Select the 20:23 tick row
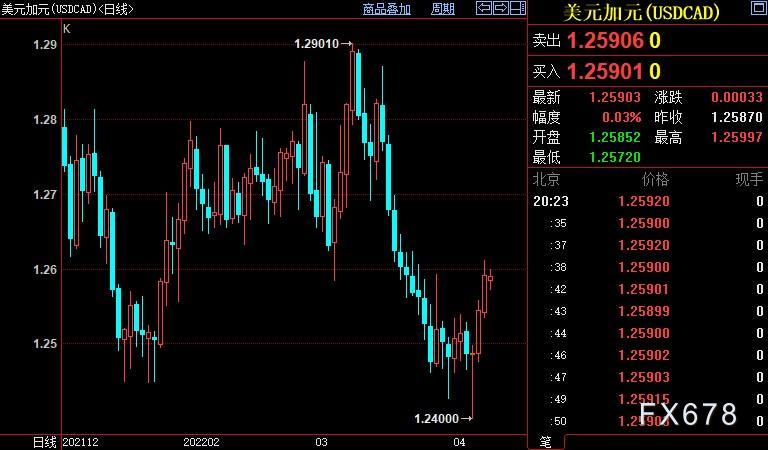Image resolution: width=768 pixels, height=450 pixels. (x=648, y=201)
